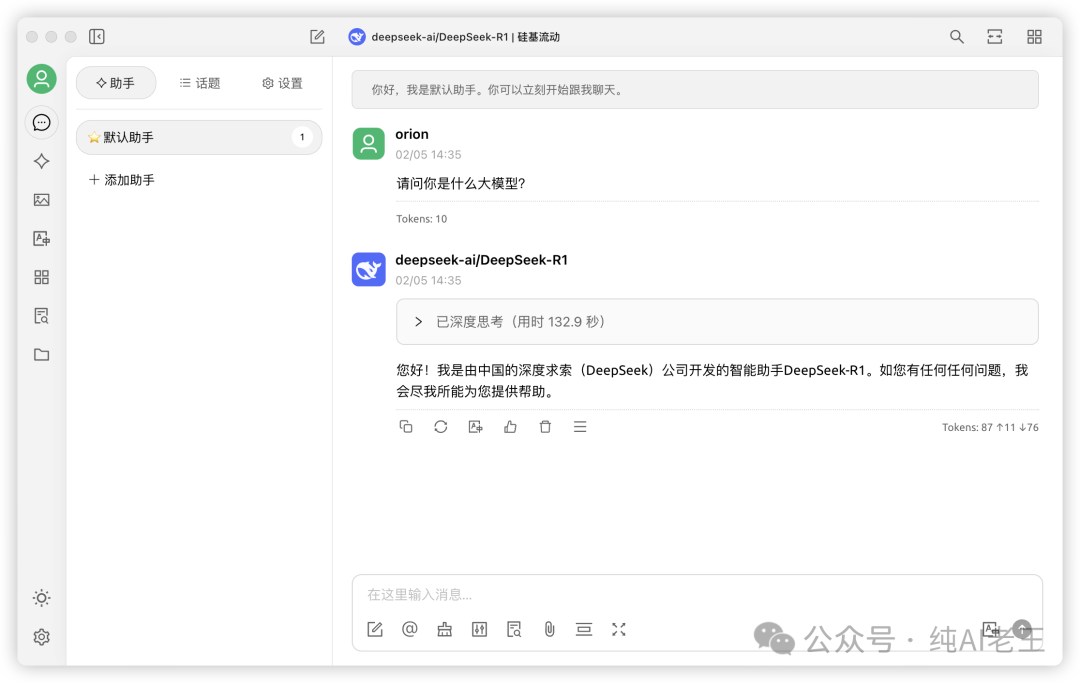Click the orion username text
The image size is (1080, 683).
point(412,134)
